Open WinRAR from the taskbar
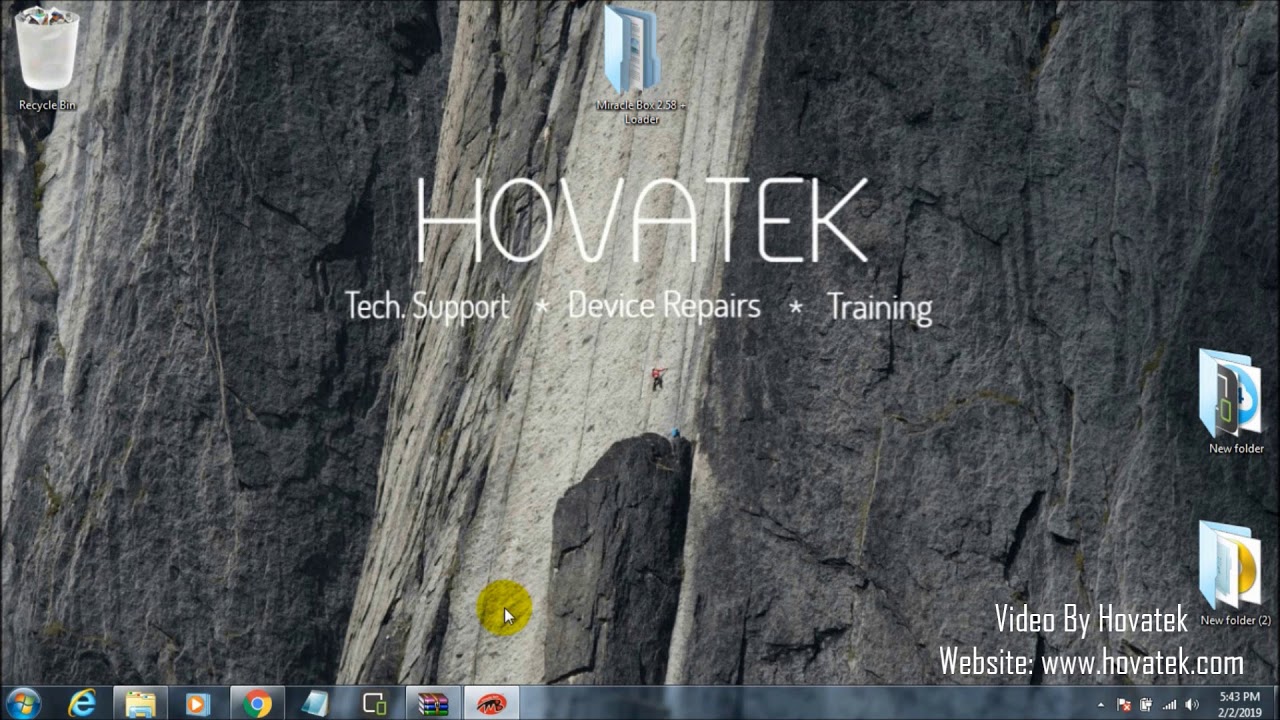The width and height of the screenshot is (1280, 720). (x=433, y=704)
